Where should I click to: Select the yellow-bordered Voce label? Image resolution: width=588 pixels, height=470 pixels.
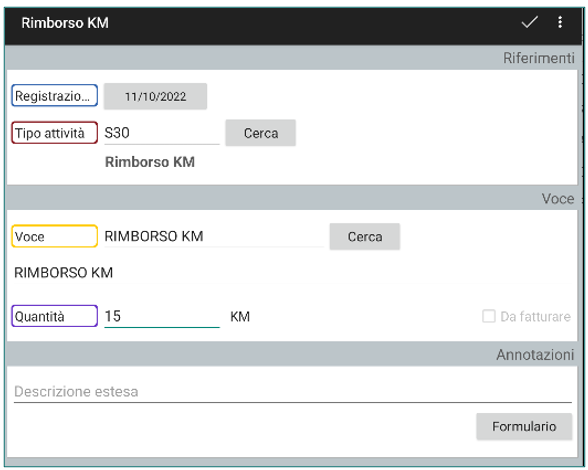pos(55,236)
